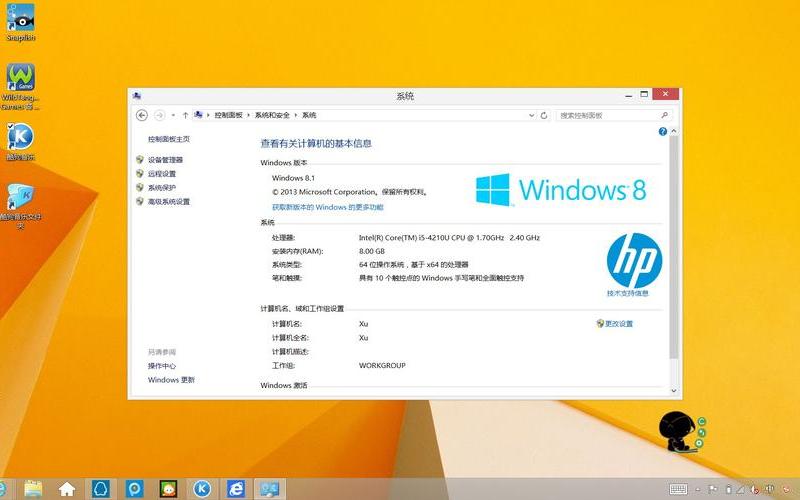The height and width of the screenshot is (500, 800).
Task: Click the shield icon beside 高级系统设置
Action: point(140,201)
